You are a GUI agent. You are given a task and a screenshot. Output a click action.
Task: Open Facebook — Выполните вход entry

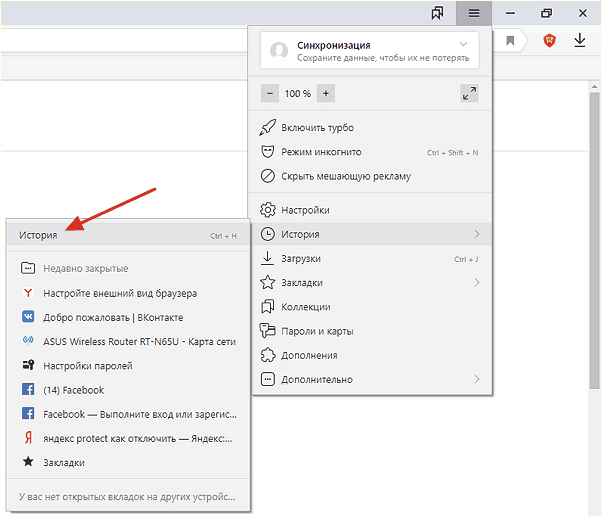coord(128,414)
